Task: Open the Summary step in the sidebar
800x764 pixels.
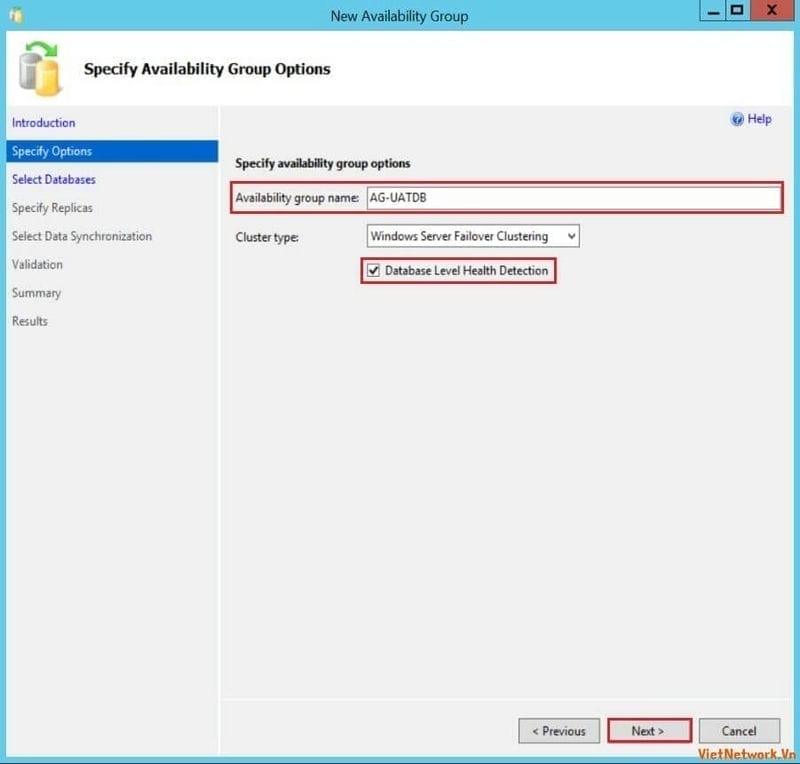Action: pos(36,293)
